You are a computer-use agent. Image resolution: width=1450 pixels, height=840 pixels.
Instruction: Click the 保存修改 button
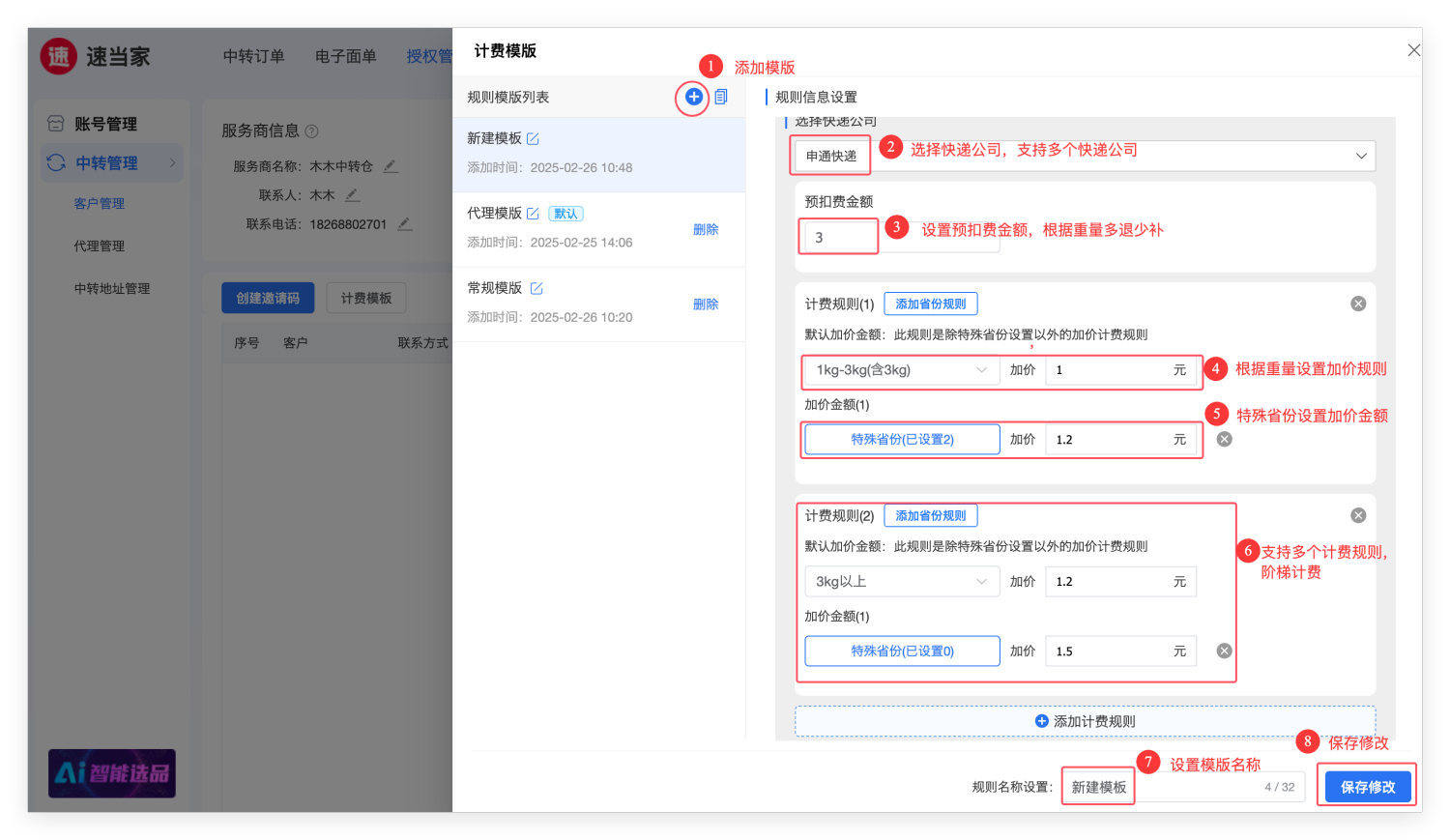point(1367,787)
